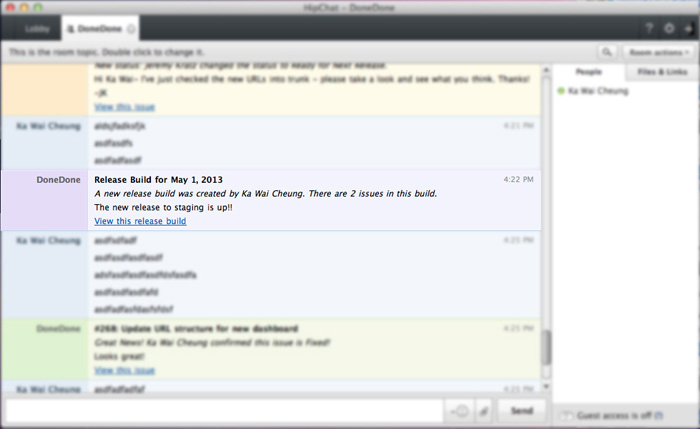The height and width of the screenshot is (429, 700).
Task: Click the #268 Update URL structure heading
Action: [x=196, y=329]
